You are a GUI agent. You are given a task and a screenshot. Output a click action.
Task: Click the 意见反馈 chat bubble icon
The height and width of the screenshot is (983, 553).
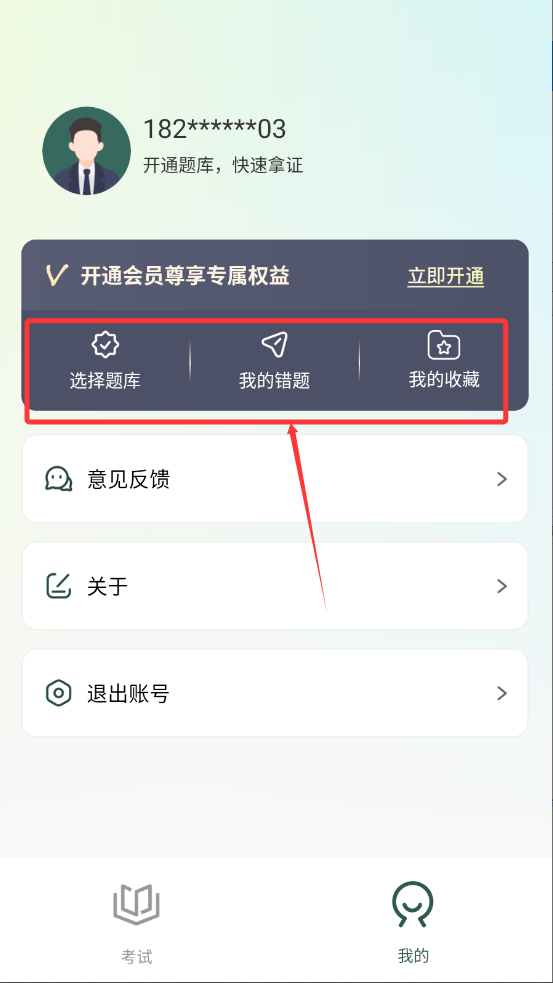(x=59, y=480)
